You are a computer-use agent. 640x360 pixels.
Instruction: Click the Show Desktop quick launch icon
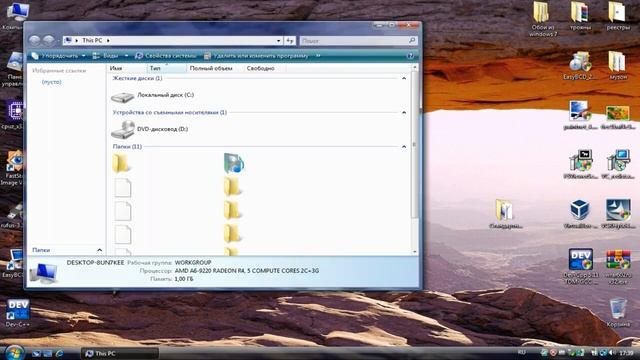37,353
